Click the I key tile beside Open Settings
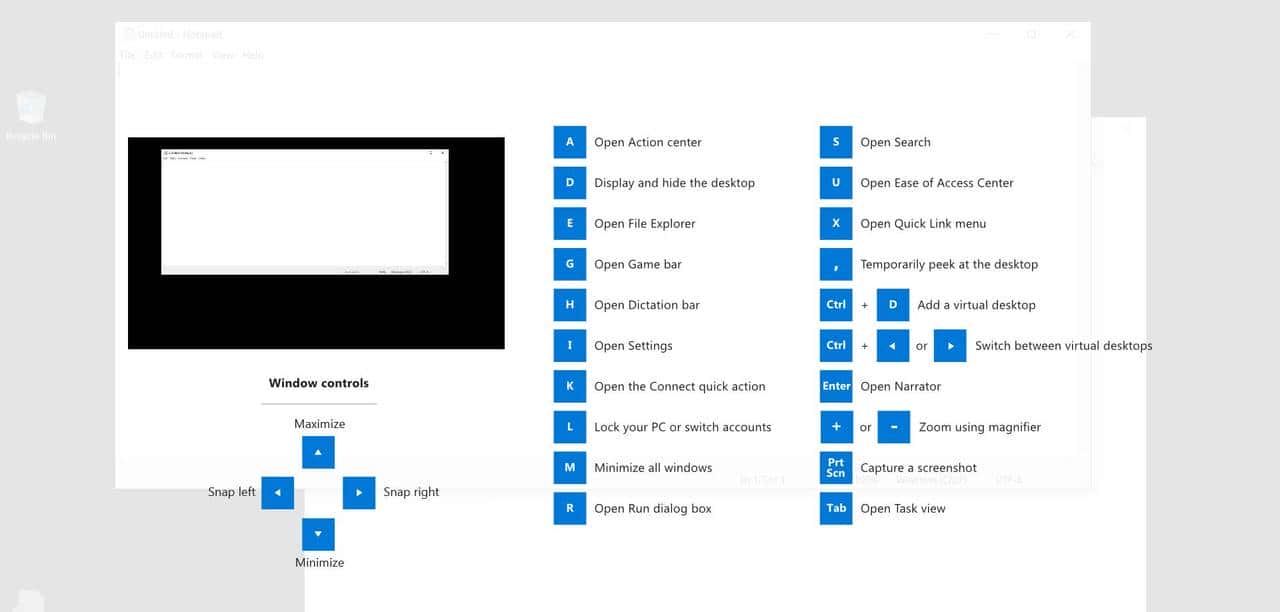 coord(569,346)
